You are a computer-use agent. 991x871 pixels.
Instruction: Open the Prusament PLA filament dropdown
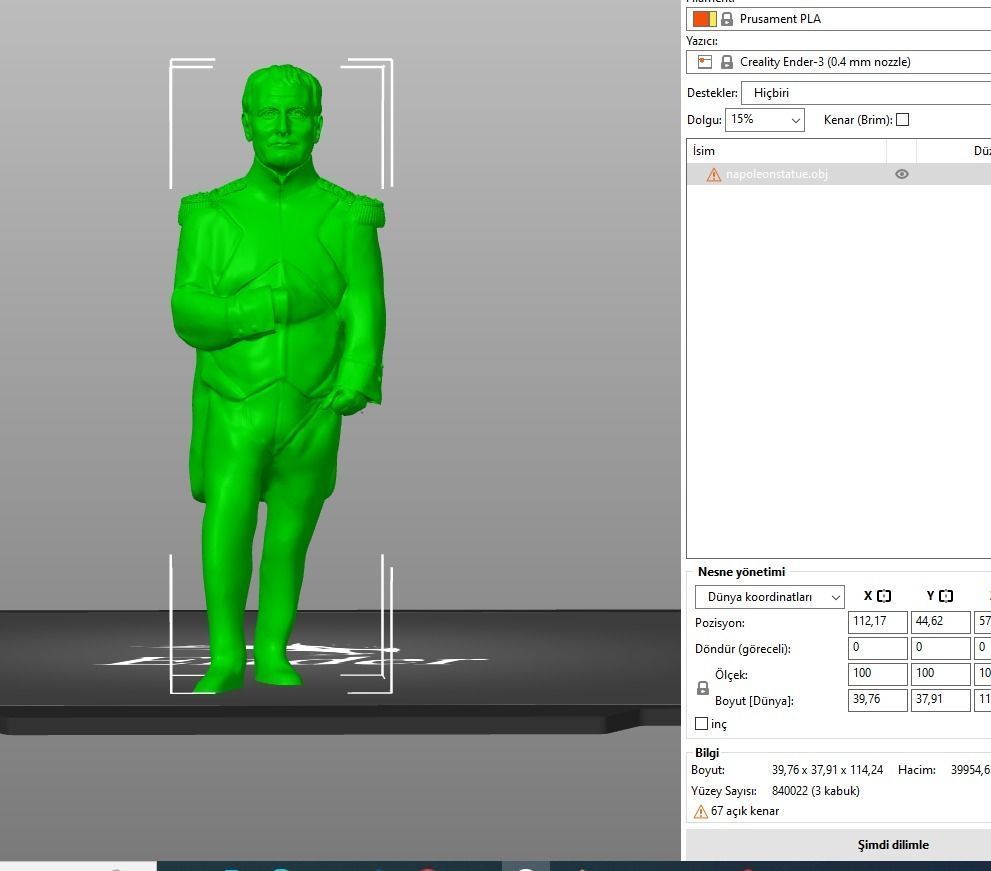[x=838, y=19]
